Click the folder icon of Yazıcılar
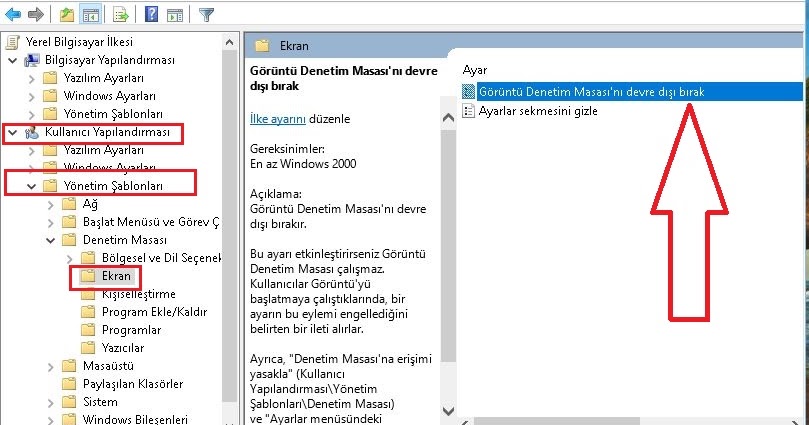The height and width of the screenshot is (425, 809). 88,348
